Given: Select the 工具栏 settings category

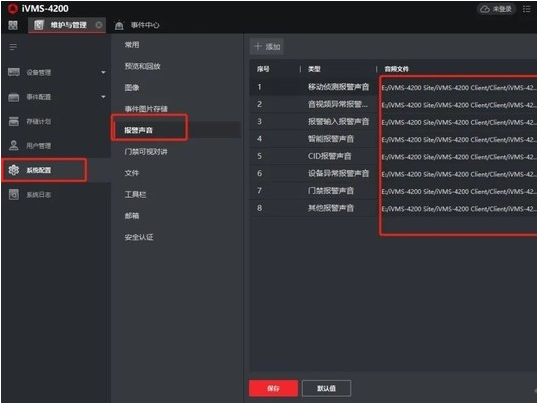Looking at the screenshot, I should coord(135,194).
